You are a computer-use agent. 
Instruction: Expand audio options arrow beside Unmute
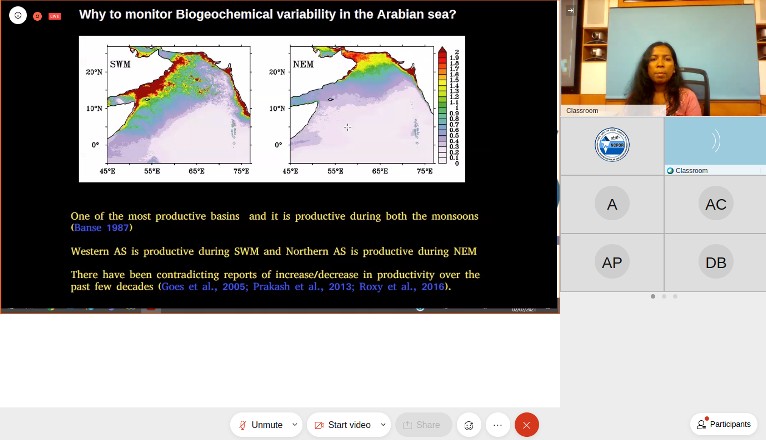point(295,425)
